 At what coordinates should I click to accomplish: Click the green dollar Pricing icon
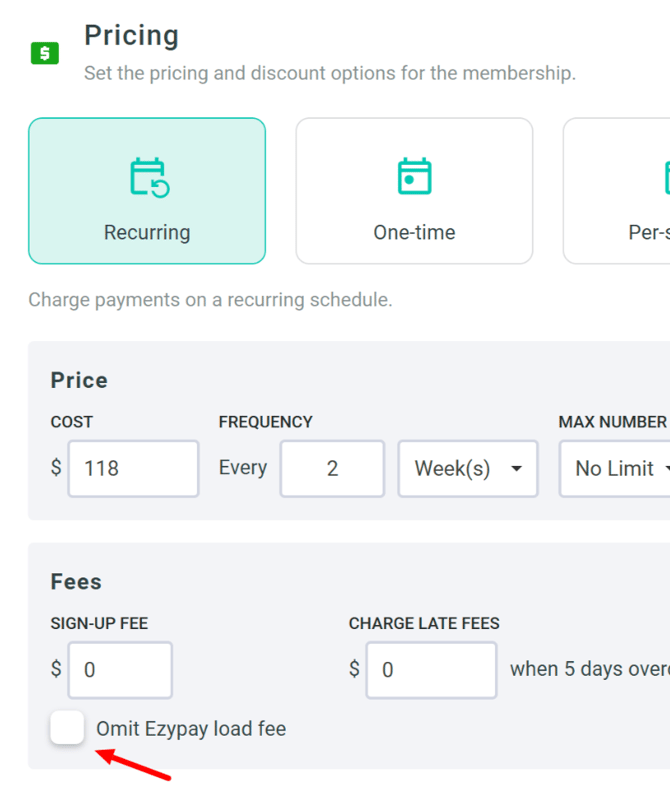(45, 53)
